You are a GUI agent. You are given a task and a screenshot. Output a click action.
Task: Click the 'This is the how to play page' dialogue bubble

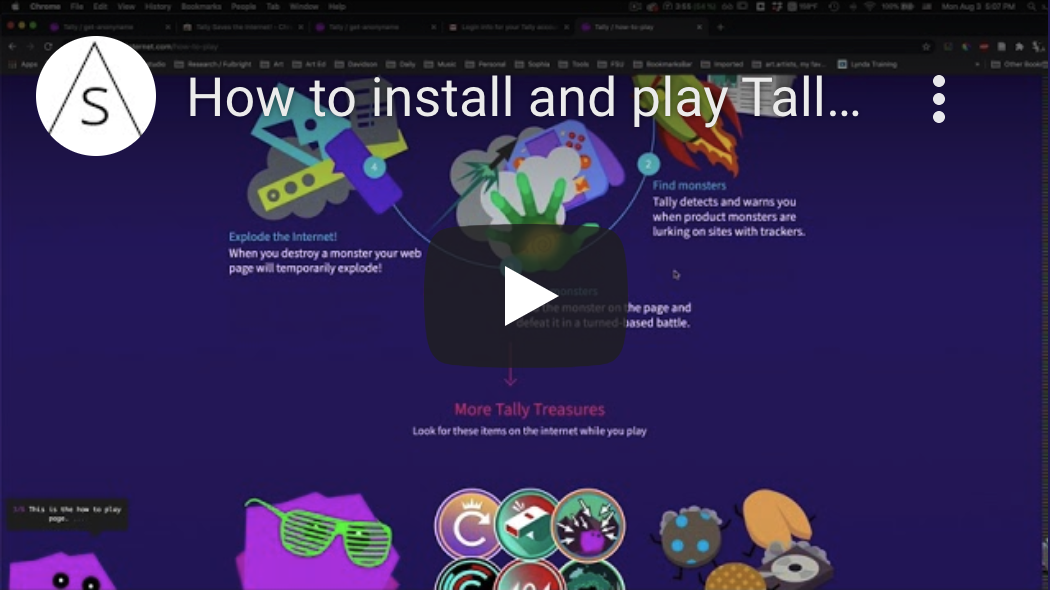(x=67, y=514)
